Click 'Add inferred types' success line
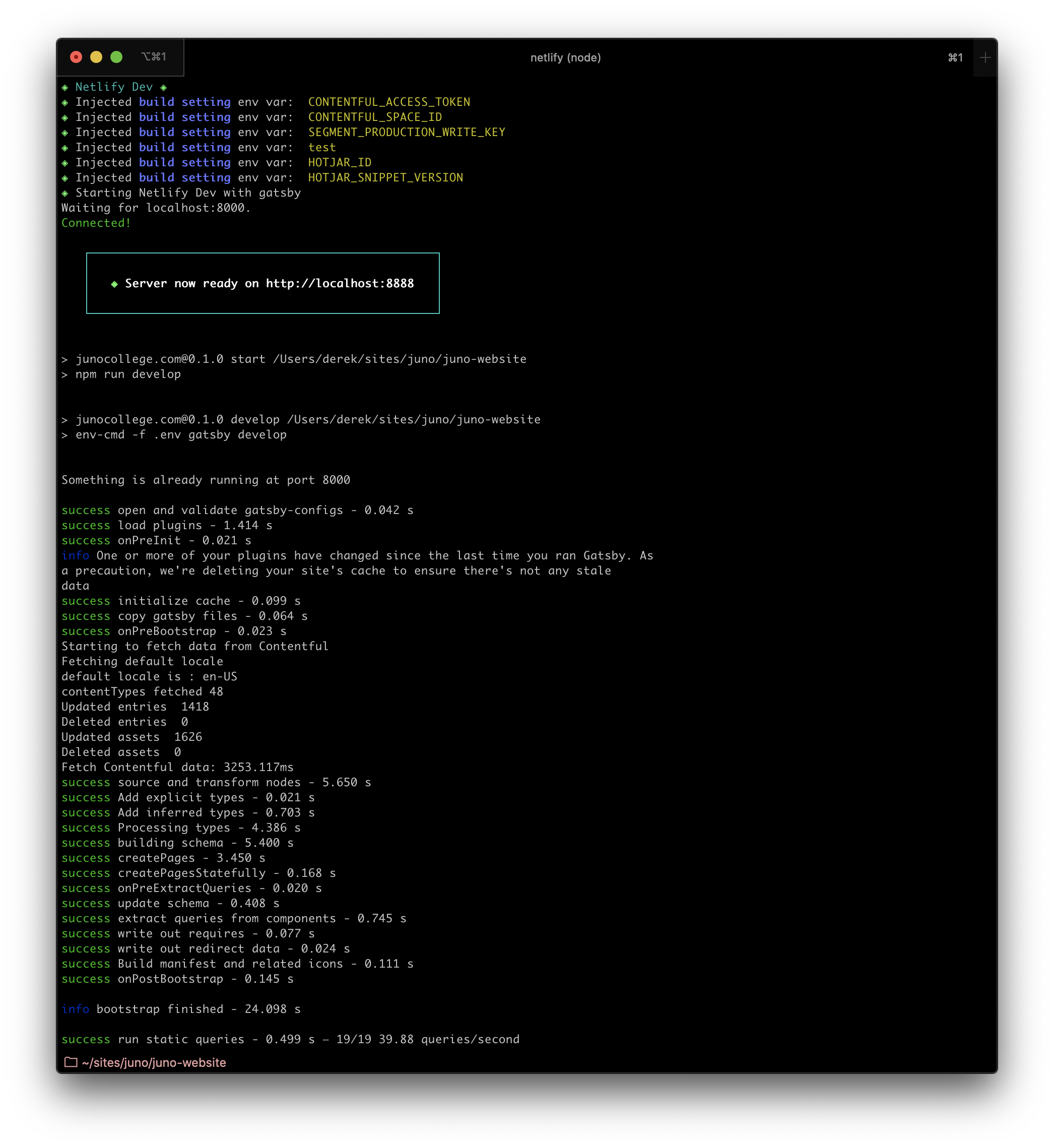The width and height of the screenshot is (1054, 1148). click(x=188, y=812)
